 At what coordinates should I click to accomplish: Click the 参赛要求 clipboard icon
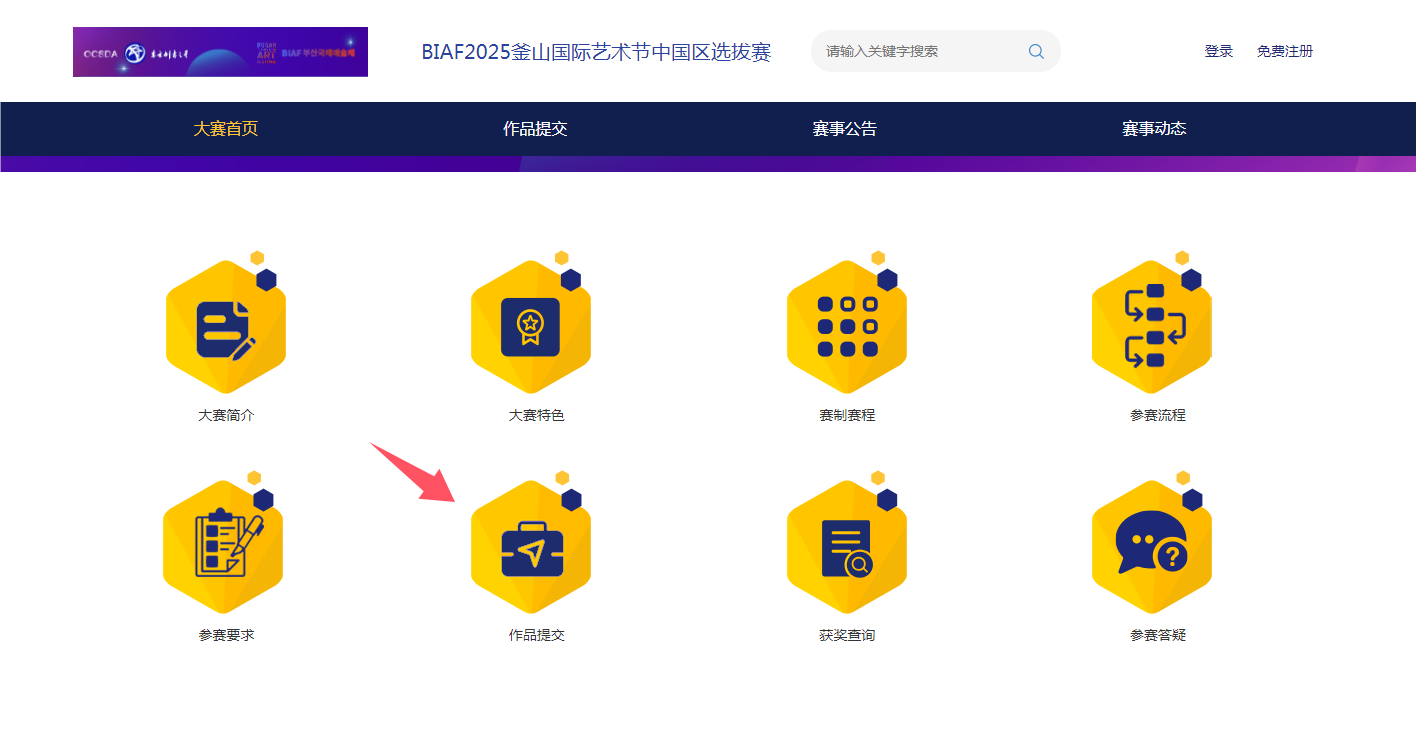pos(223,545)
